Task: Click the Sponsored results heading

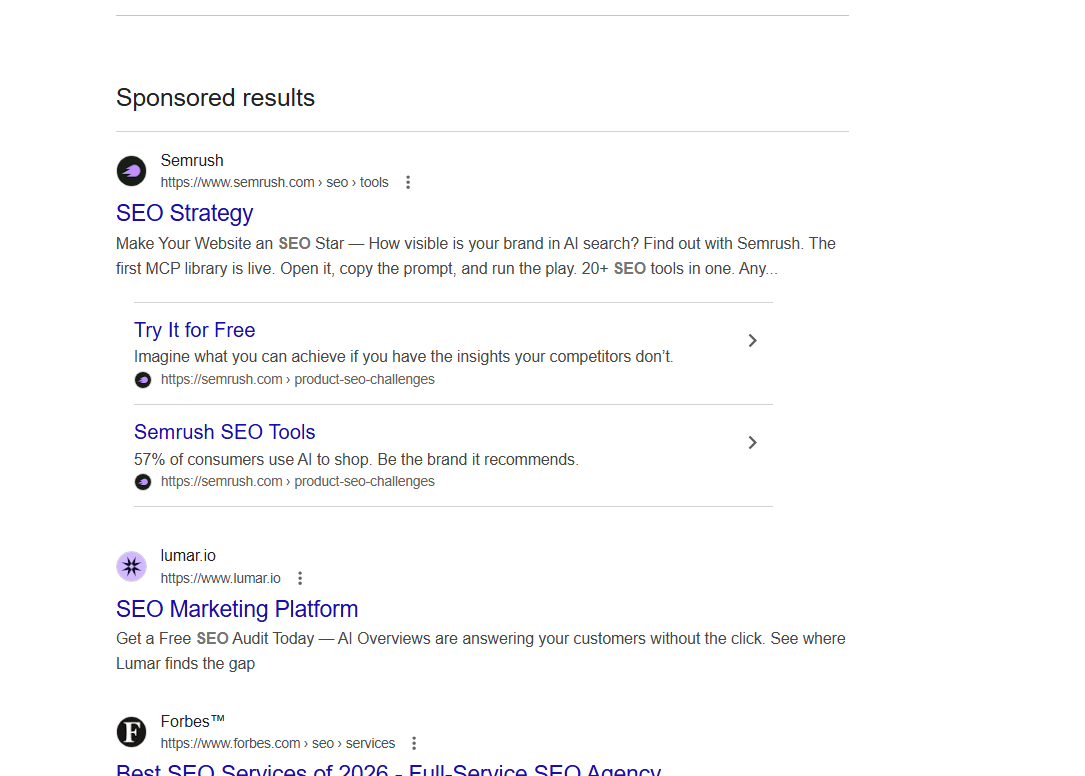Action: pos(215,98)
